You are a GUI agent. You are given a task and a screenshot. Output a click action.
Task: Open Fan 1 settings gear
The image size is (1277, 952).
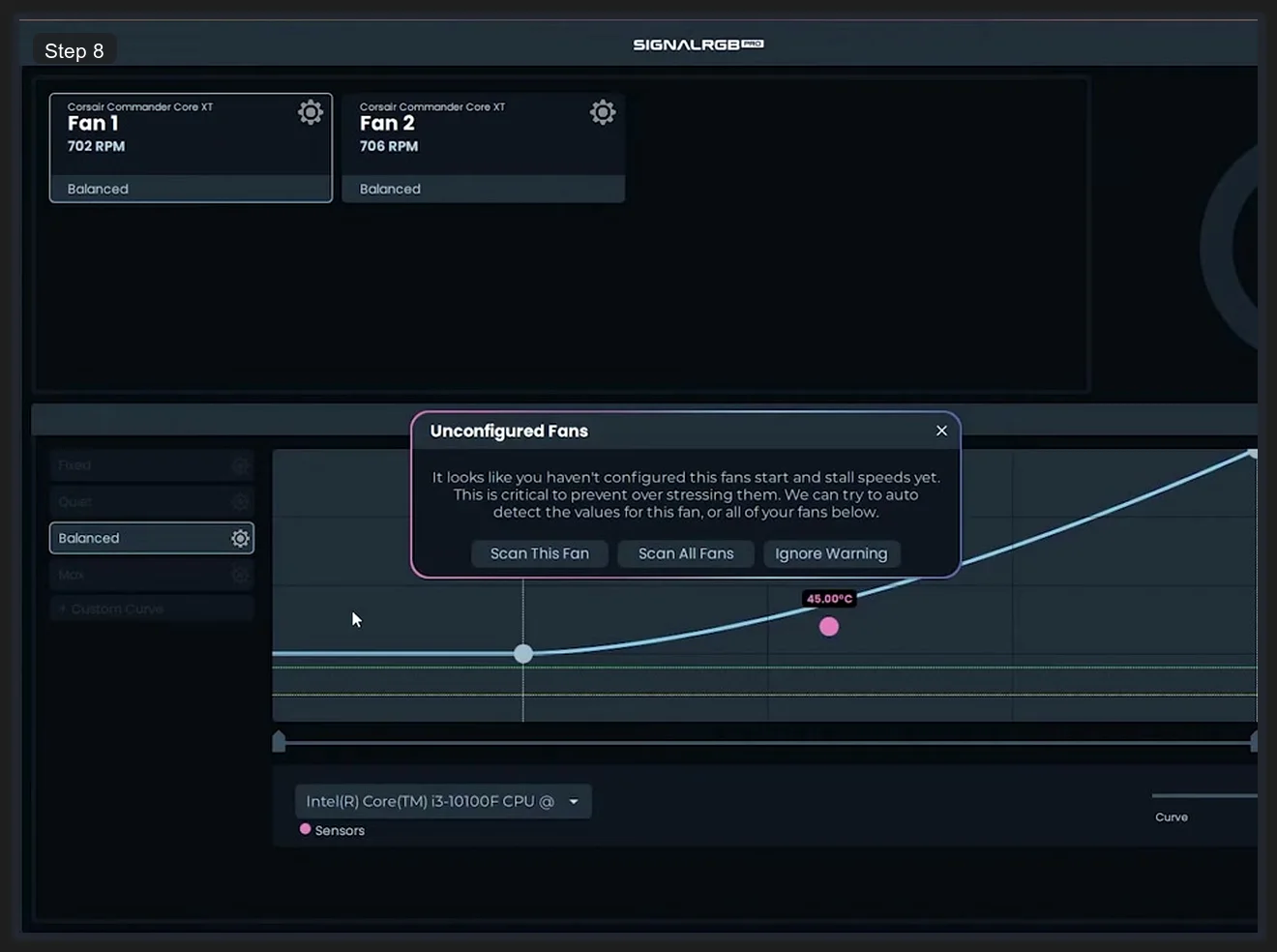[x=311, y=112]
